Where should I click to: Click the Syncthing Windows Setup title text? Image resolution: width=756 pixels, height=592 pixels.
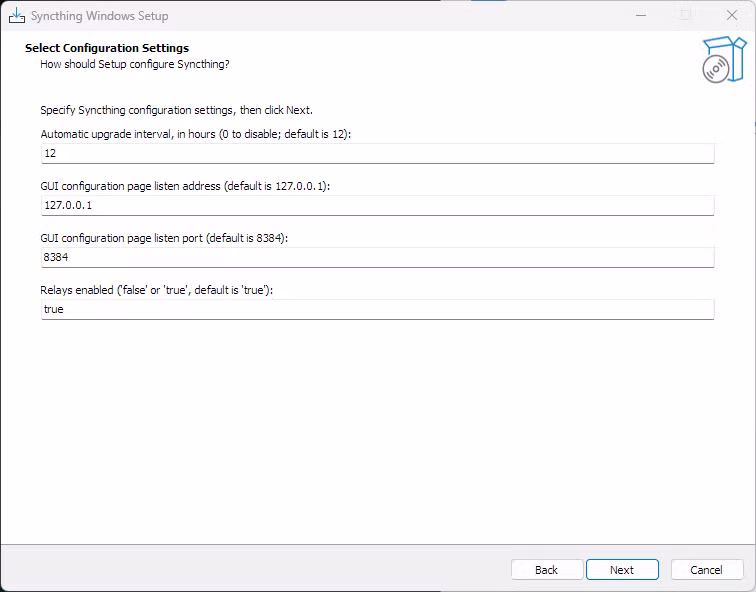100,16
